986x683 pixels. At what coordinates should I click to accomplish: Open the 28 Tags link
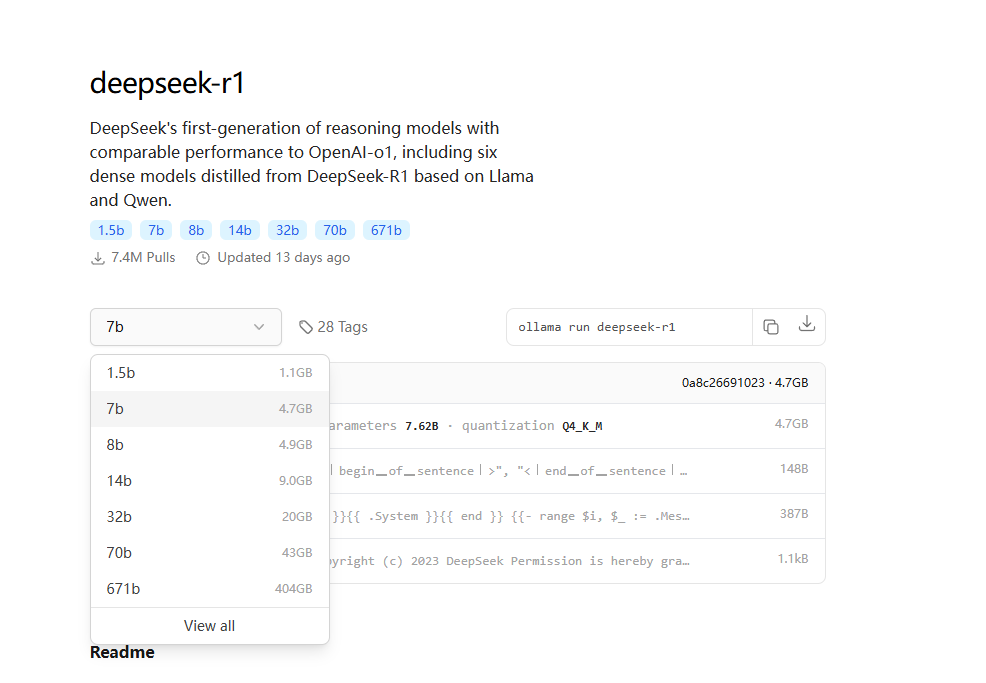pyautogui.click(x=342, y=327)
